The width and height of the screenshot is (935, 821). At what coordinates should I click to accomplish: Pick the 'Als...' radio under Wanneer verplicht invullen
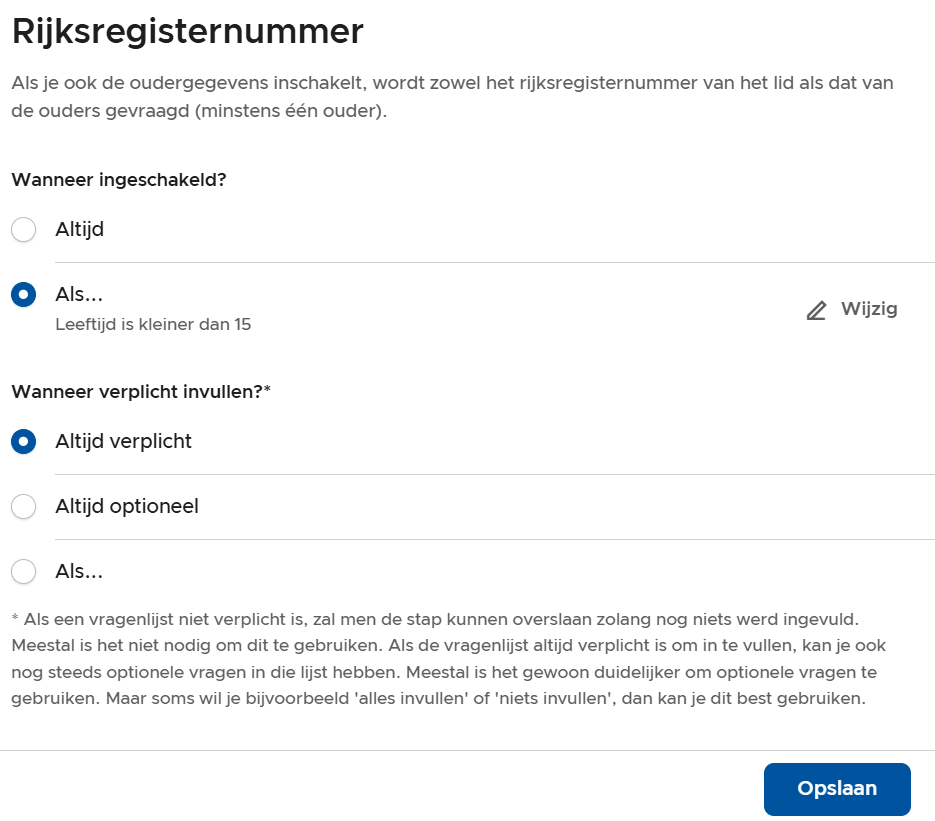23,572
